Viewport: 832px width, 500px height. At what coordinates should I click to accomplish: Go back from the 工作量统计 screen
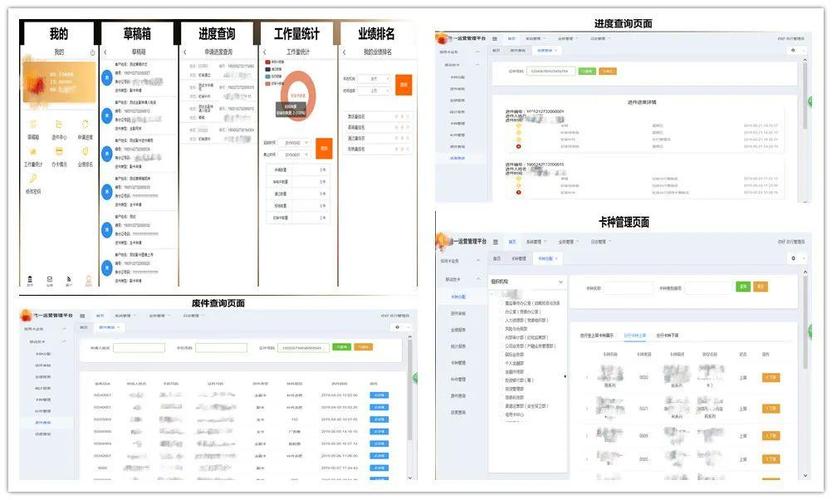pos(264,52)
